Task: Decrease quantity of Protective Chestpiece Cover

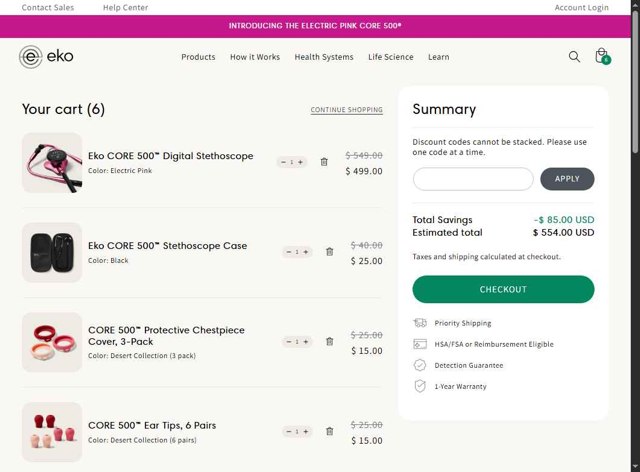Action: [289, 342]
